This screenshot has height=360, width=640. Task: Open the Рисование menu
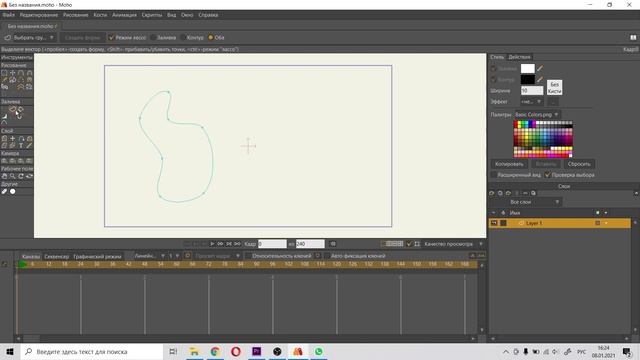(76, 15)
